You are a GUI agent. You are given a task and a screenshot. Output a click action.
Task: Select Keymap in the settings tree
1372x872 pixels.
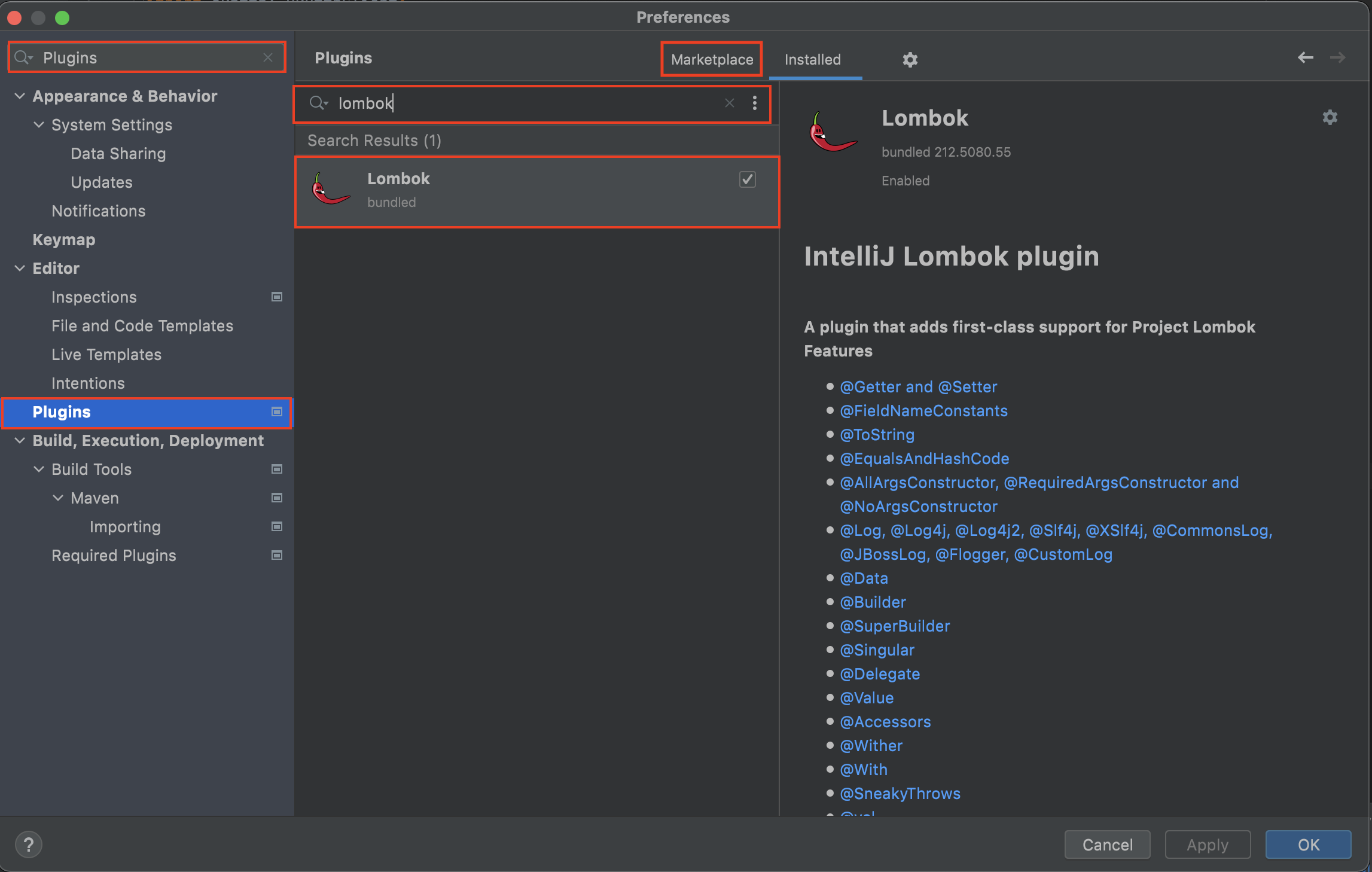pyautogui.click(x=64, y=239)
